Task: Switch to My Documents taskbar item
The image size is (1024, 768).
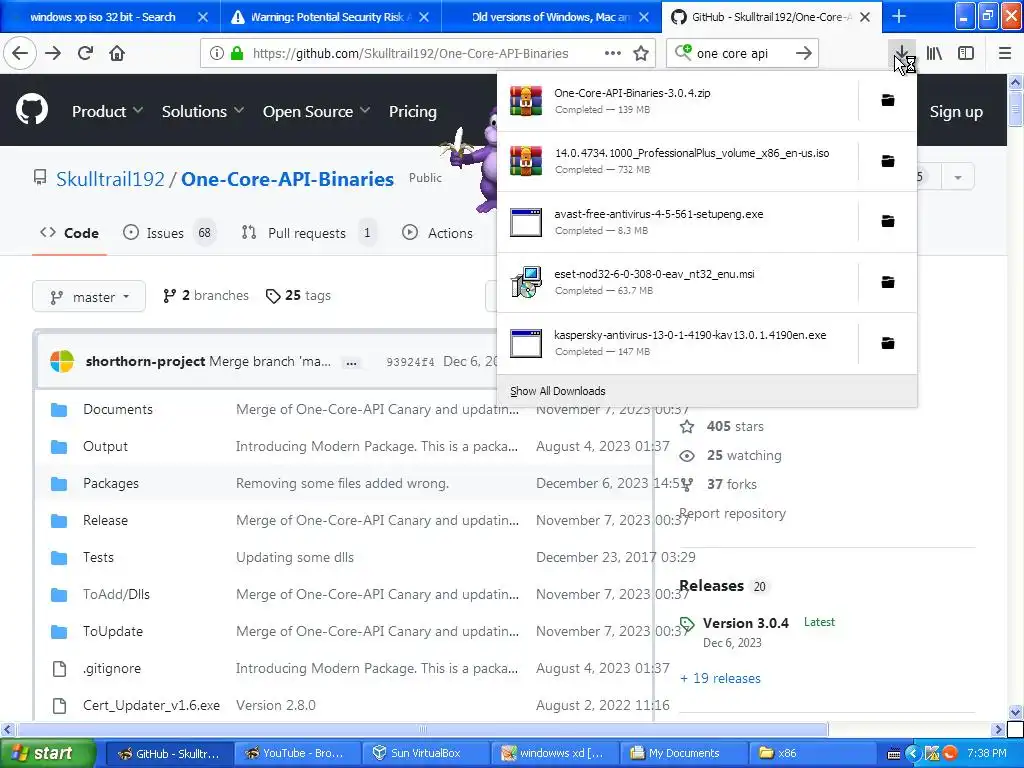Action: click(683, 753)
